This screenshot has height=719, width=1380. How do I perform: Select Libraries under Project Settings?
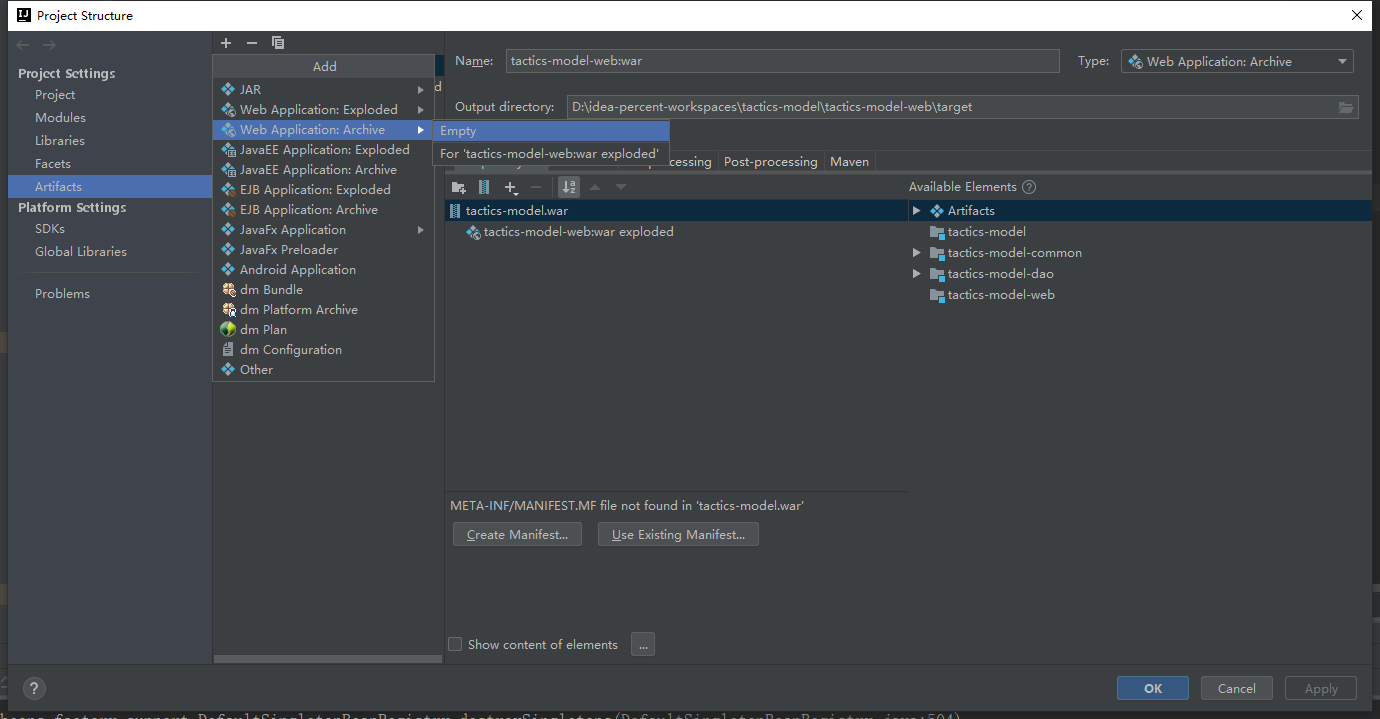click(x=60, y=141)
